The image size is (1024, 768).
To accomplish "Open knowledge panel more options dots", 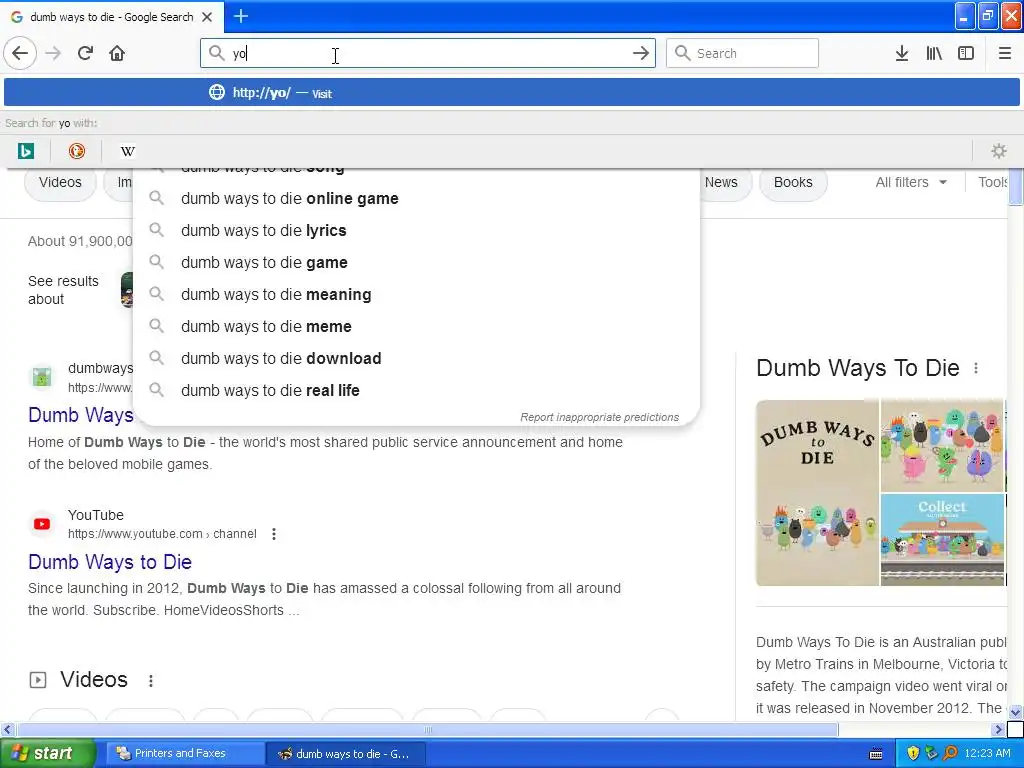I will tap(976, 368).
